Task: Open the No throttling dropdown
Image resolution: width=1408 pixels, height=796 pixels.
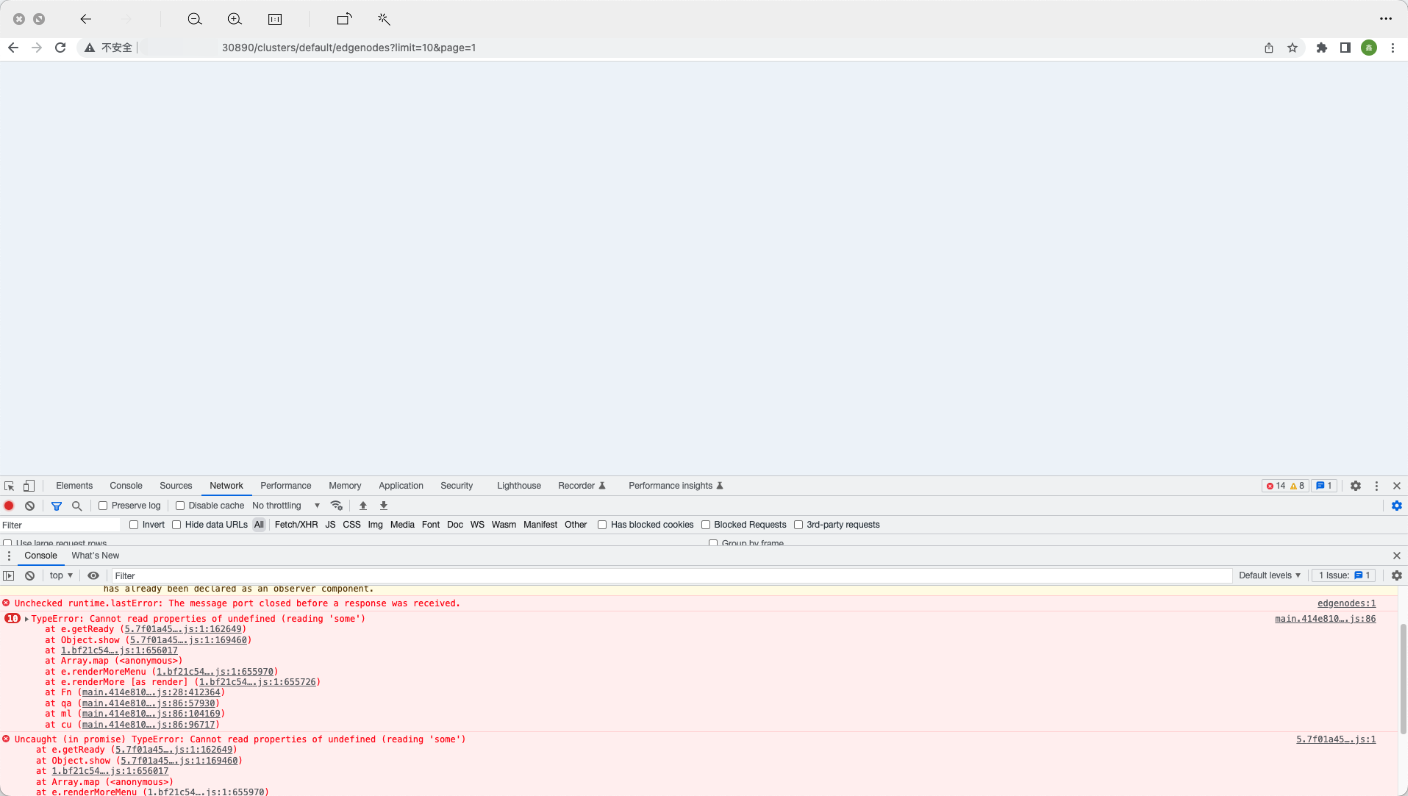Action: pyautogui.click(x=286, y=506)
